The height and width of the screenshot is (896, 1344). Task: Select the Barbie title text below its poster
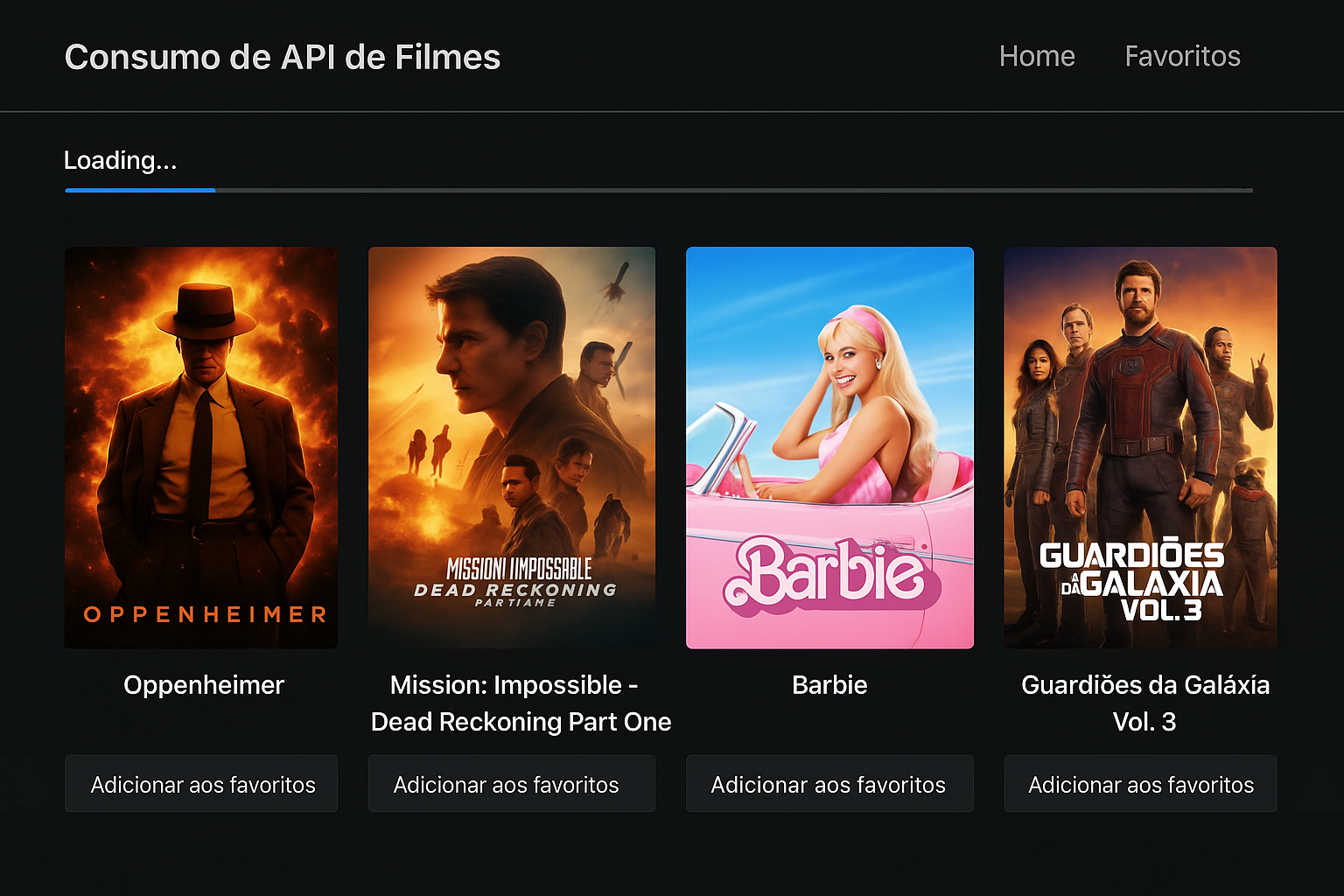[829, 685]
